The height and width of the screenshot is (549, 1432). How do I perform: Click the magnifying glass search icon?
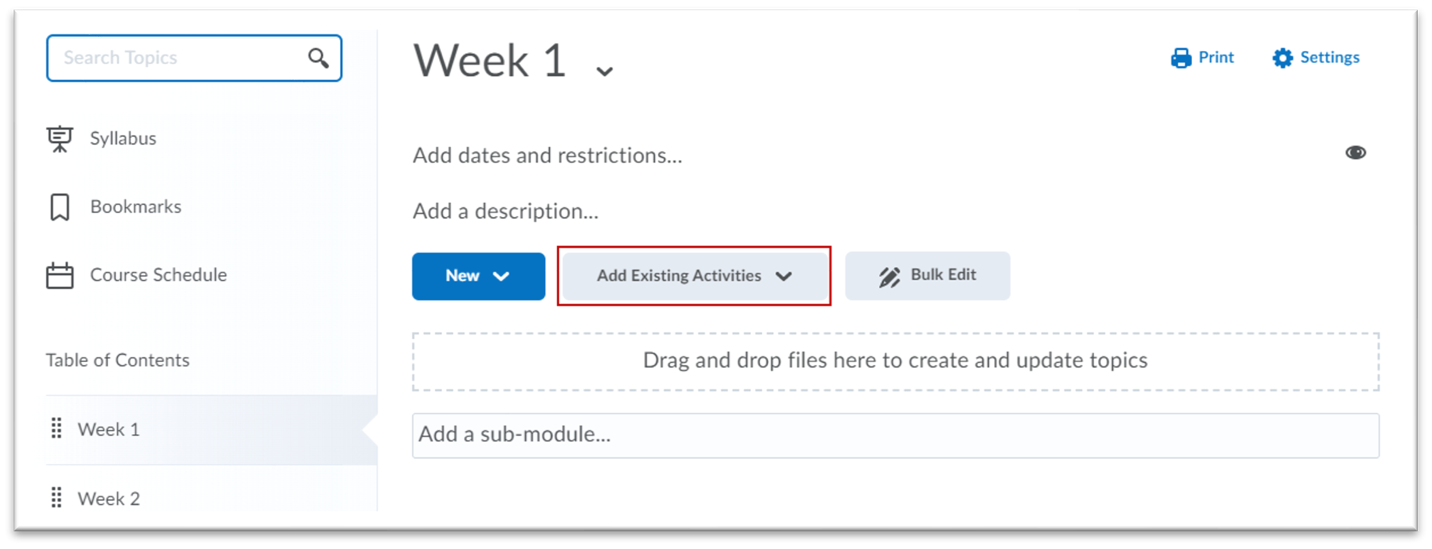tap(318, 58)
